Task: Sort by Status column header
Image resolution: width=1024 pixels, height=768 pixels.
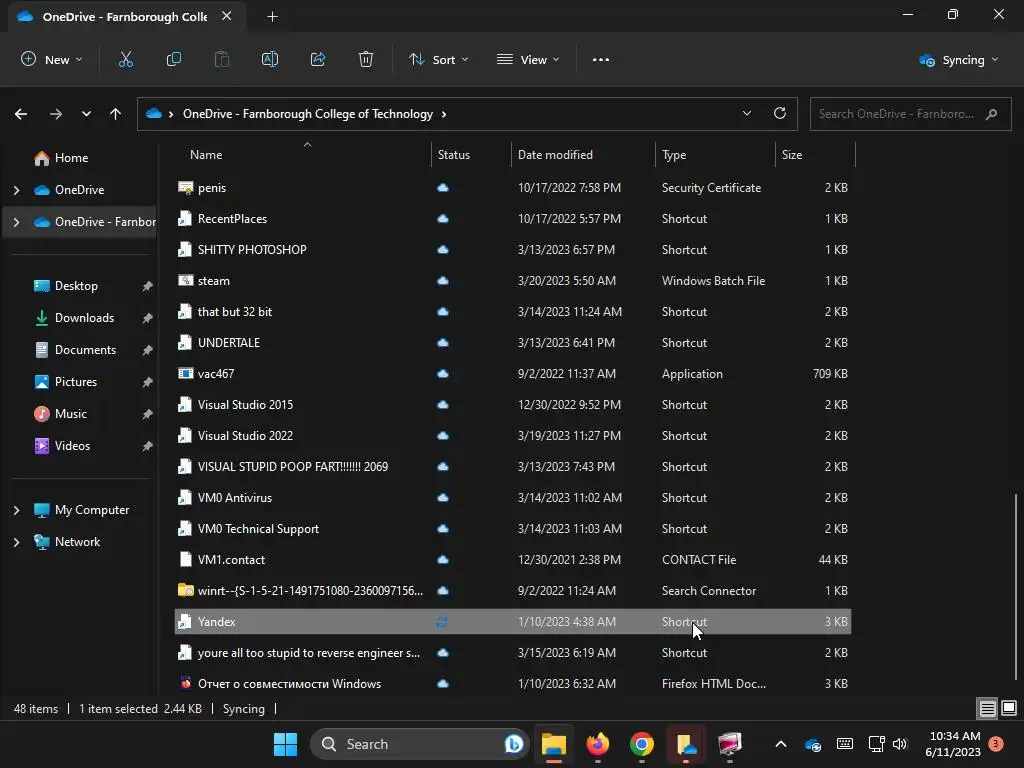Action: click(x=454, y=155)
